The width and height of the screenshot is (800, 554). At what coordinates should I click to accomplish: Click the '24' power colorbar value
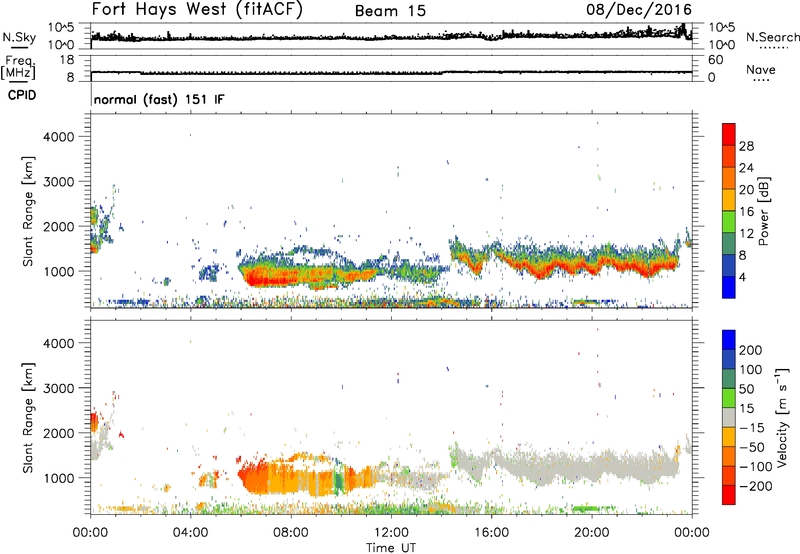(746, 168)
